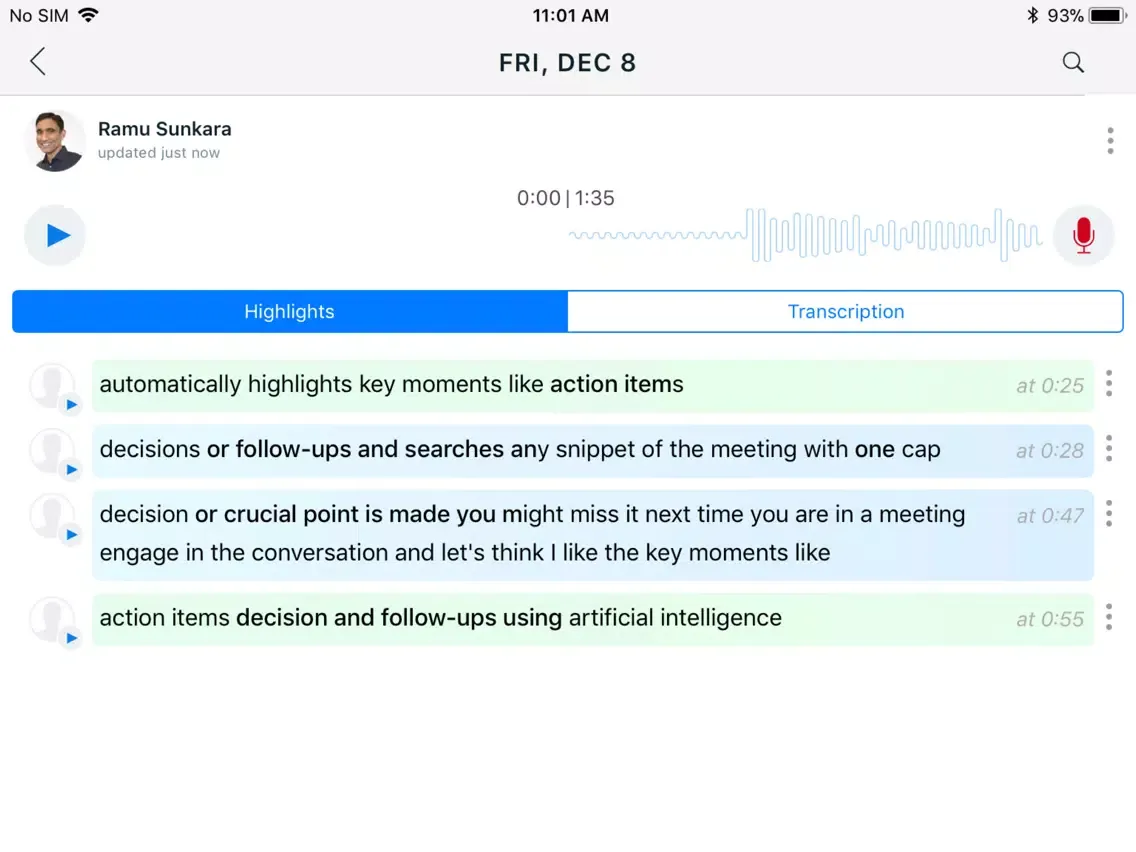Open options for the 0:25 highlight
1136x852 pixels.
[1109, 384]
